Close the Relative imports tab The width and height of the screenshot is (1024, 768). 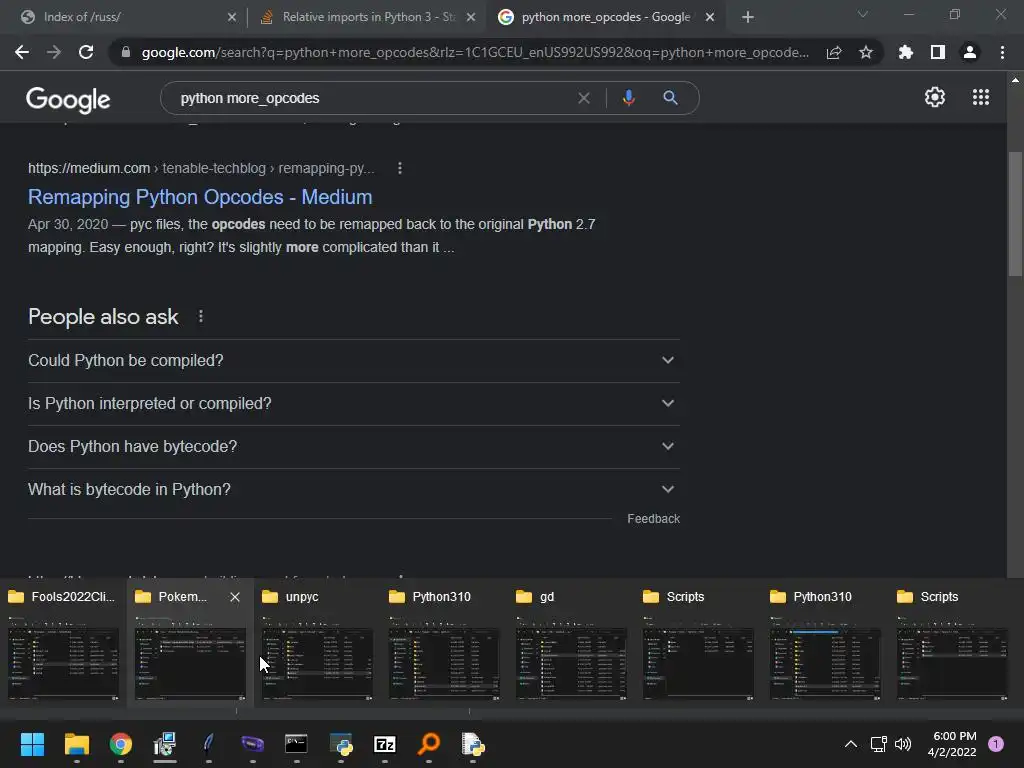click(471, 18)
